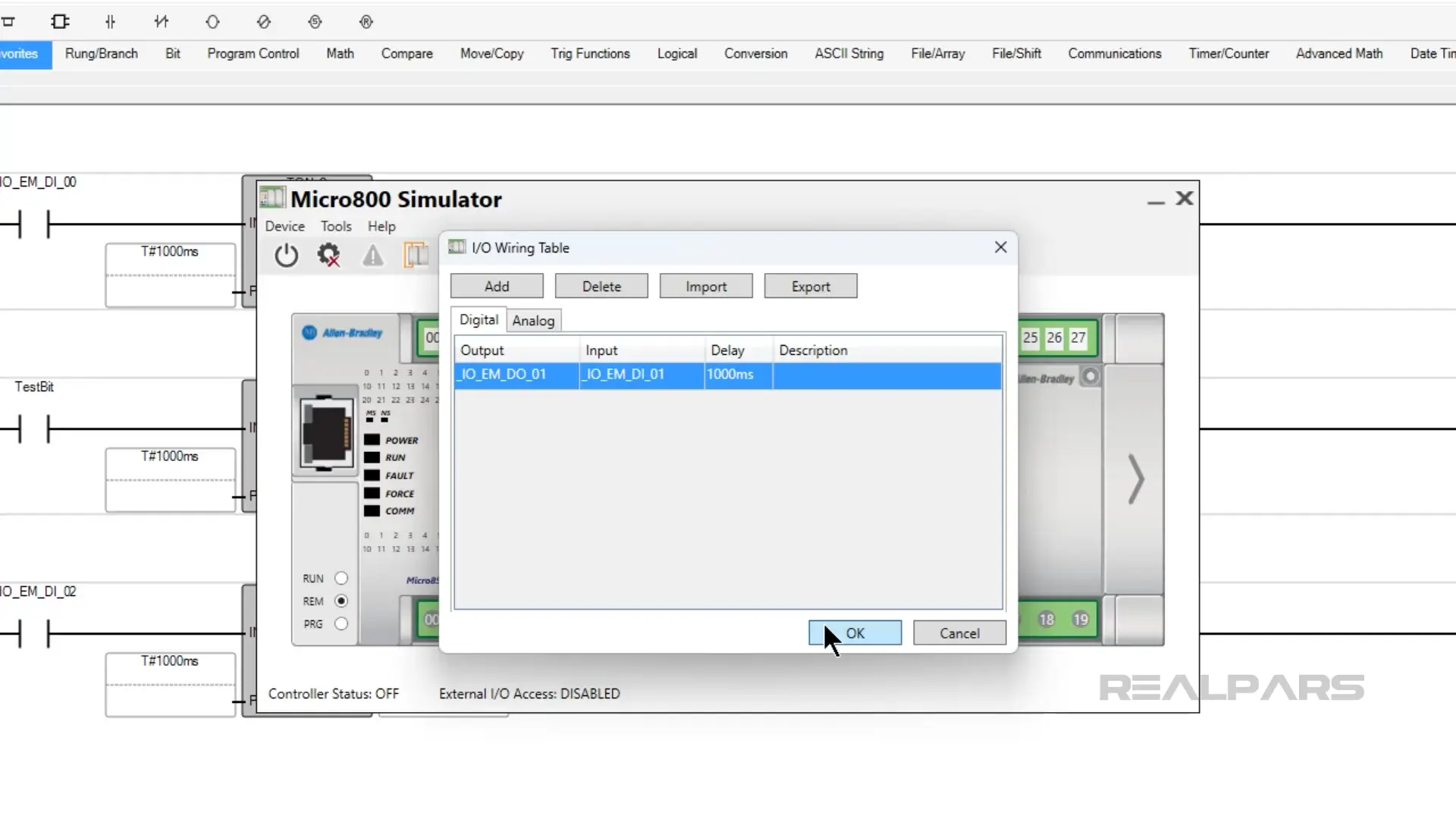This screenshot has height=819, width=1456.
Task: Select the _IO_EM_DO_01 output cell
Action: 516,375
